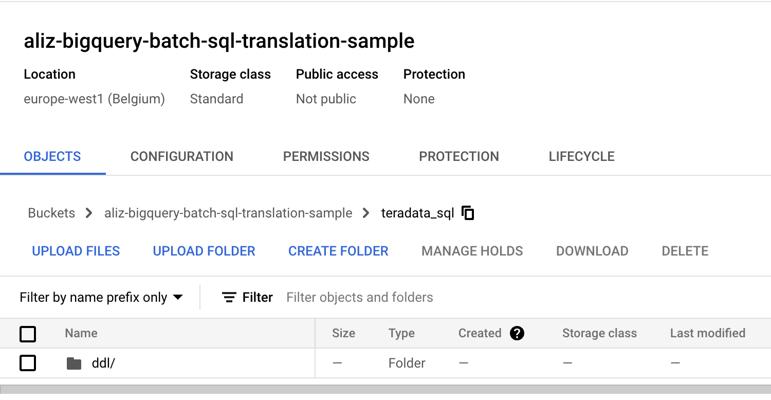Image resolution: width=771 pixels, height=400 pixels.
Task: Open aliz-bigquery-batch-sql-translation-sample breadcrumb link
Action: point(228,213)
